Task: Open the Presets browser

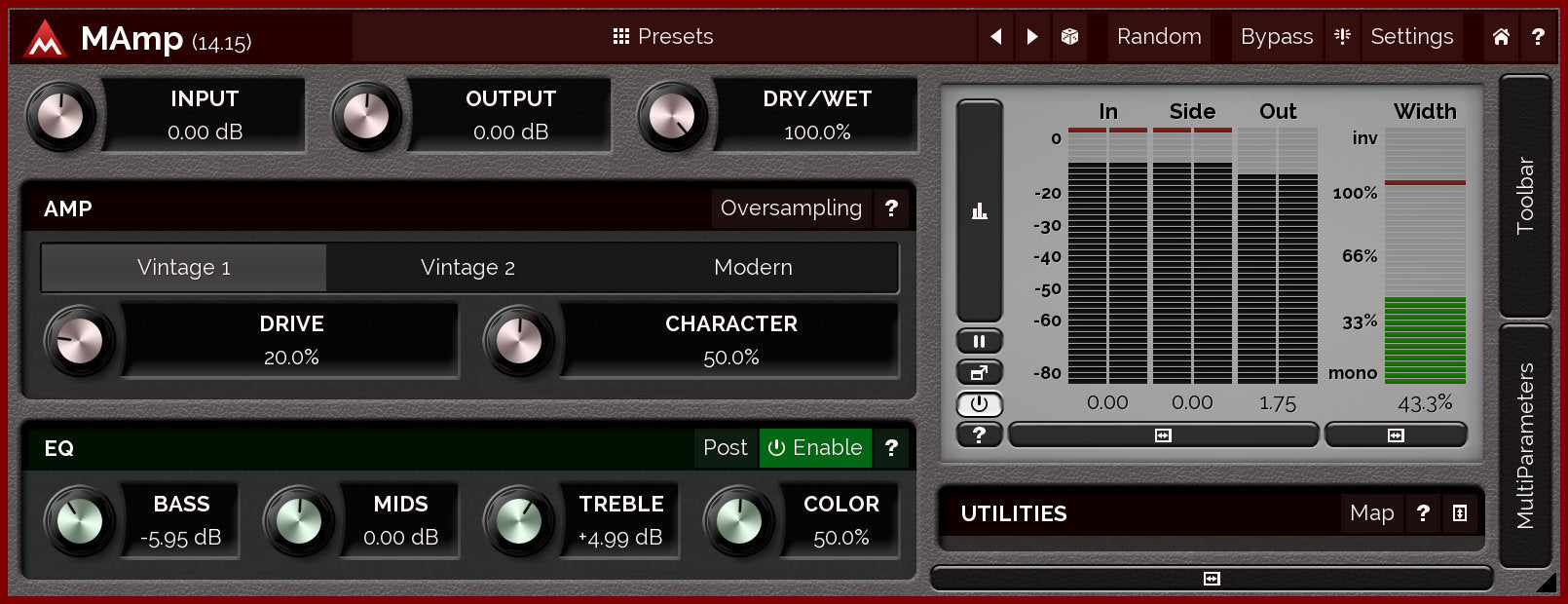Action: pyautogui.click(x=663, y=37)
